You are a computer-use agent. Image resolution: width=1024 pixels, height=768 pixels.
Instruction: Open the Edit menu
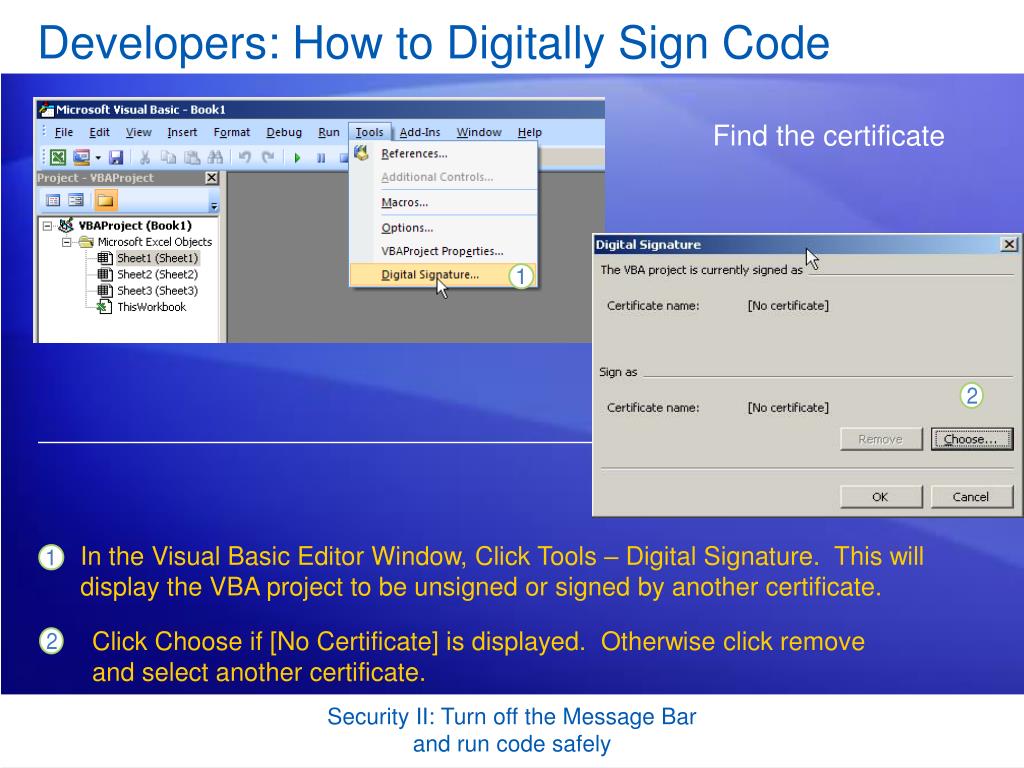(x=99, y=132)
